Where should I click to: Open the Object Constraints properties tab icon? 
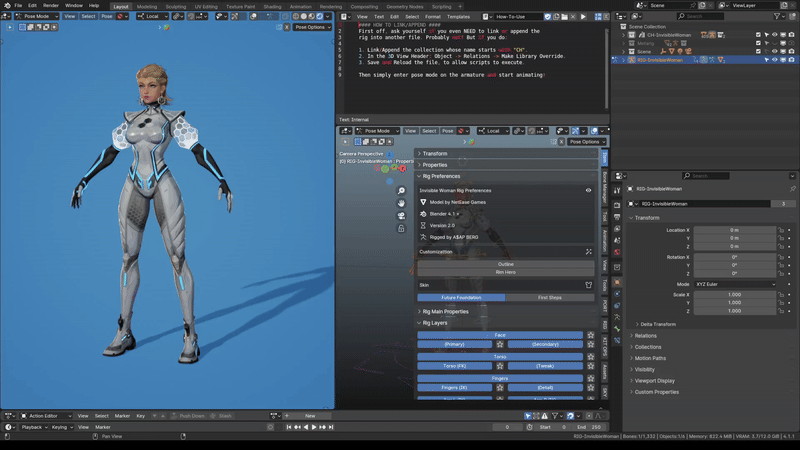pos(617,306)
